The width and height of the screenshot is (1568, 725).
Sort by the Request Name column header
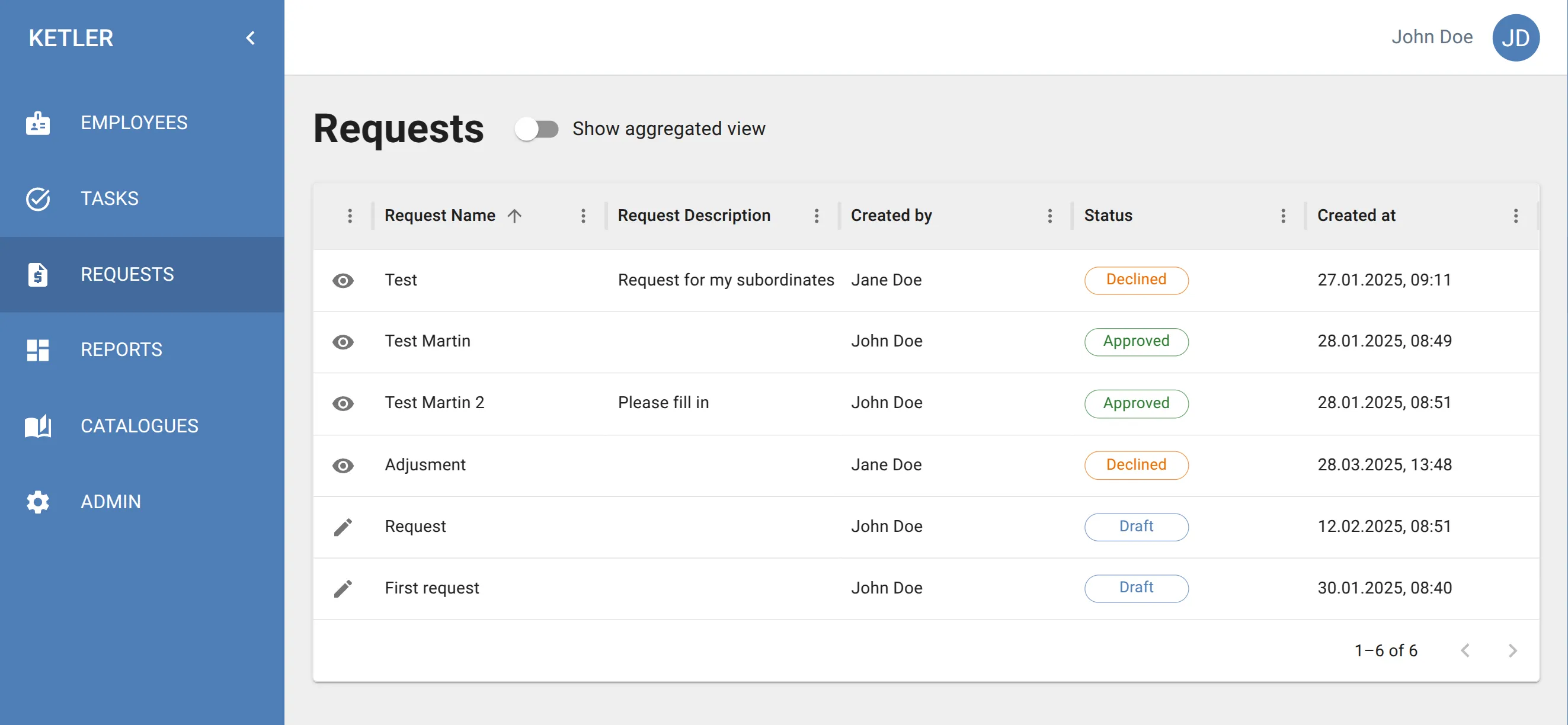pos(440,216)
